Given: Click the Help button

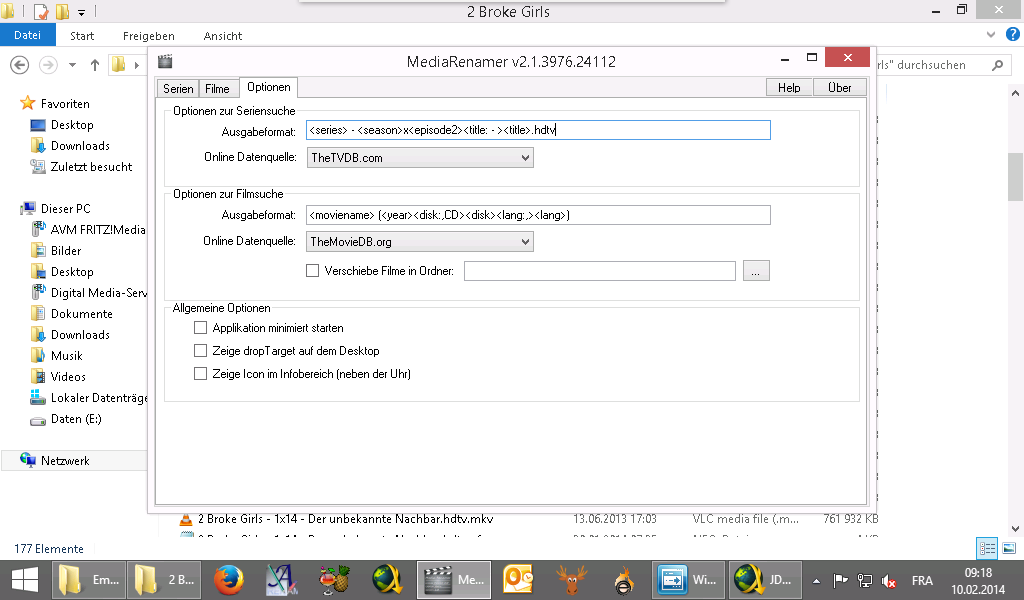Looking at the screenshot, I should 789,87.
